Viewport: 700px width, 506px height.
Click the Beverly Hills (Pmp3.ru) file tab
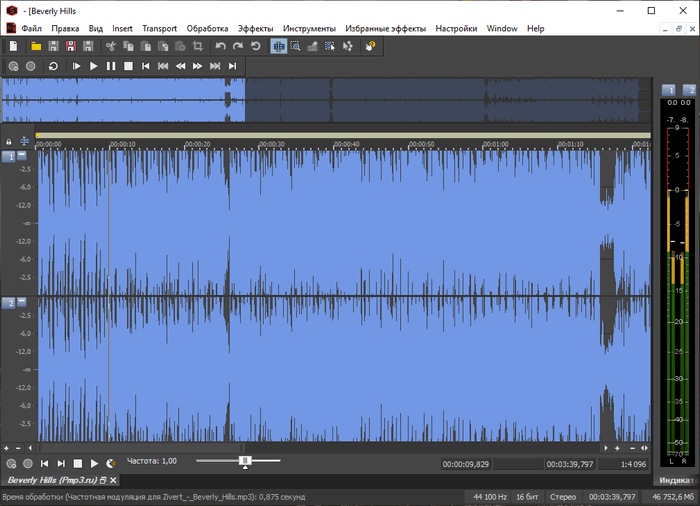(50, 481)
